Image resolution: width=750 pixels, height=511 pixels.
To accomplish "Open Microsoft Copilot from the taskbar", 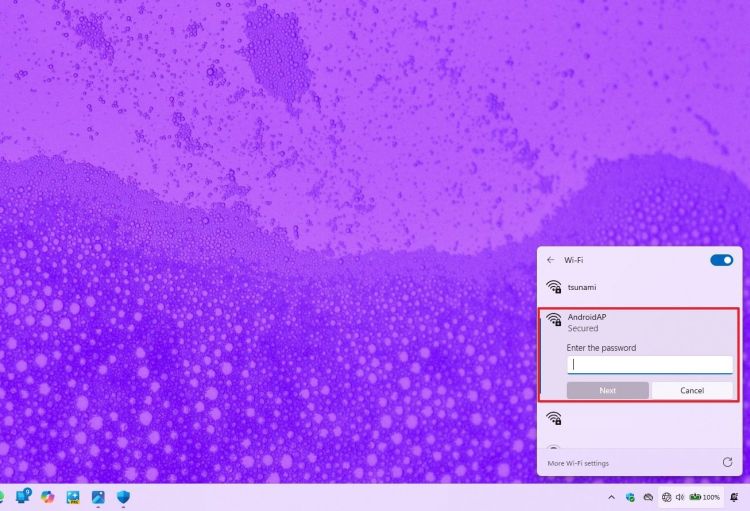I will (47, 497).
